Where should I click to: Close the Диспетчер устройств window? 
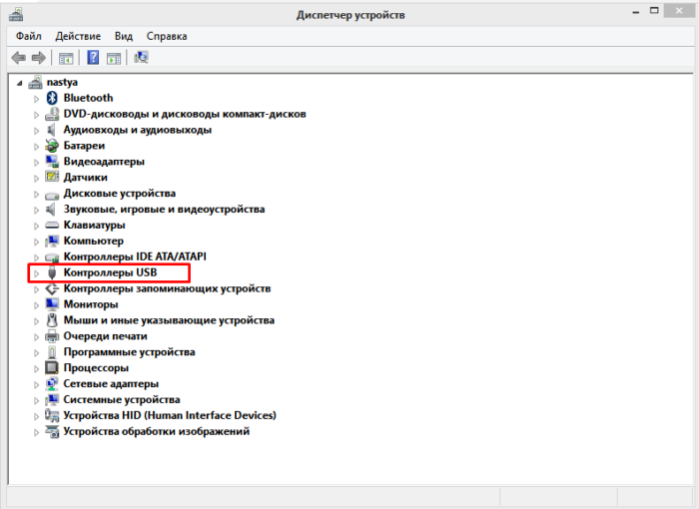pos(679,11)
